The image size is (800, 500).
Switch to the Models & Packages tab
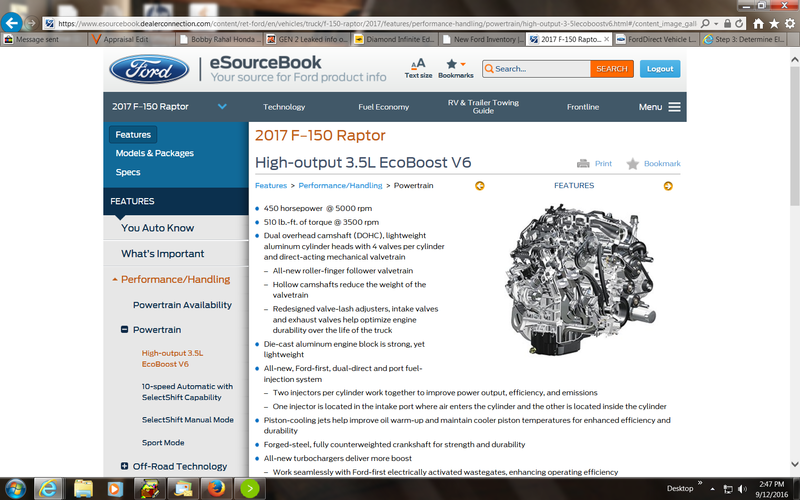coord(154,153)
